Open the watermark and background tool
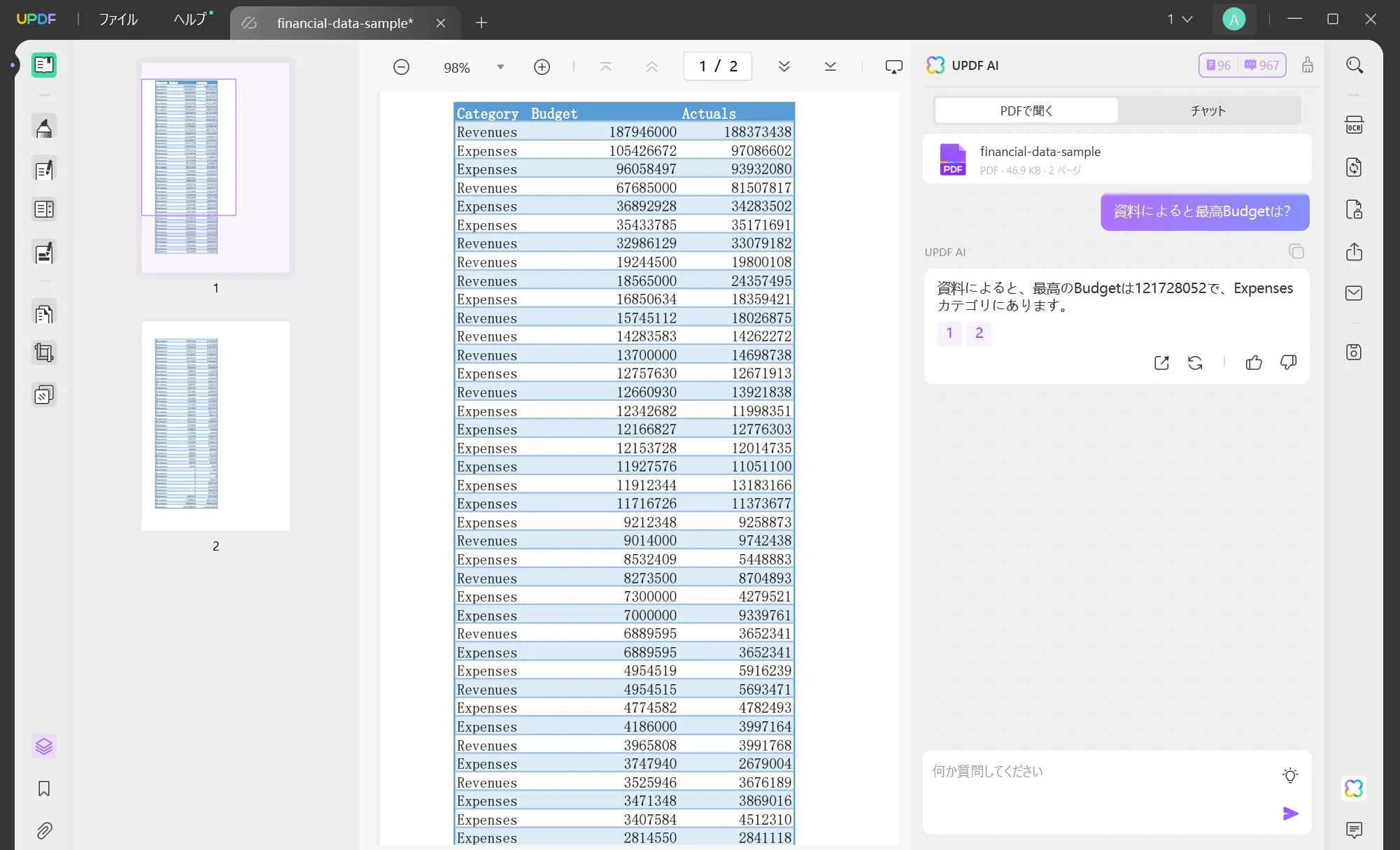1400x850 pixels. [44, 395]
